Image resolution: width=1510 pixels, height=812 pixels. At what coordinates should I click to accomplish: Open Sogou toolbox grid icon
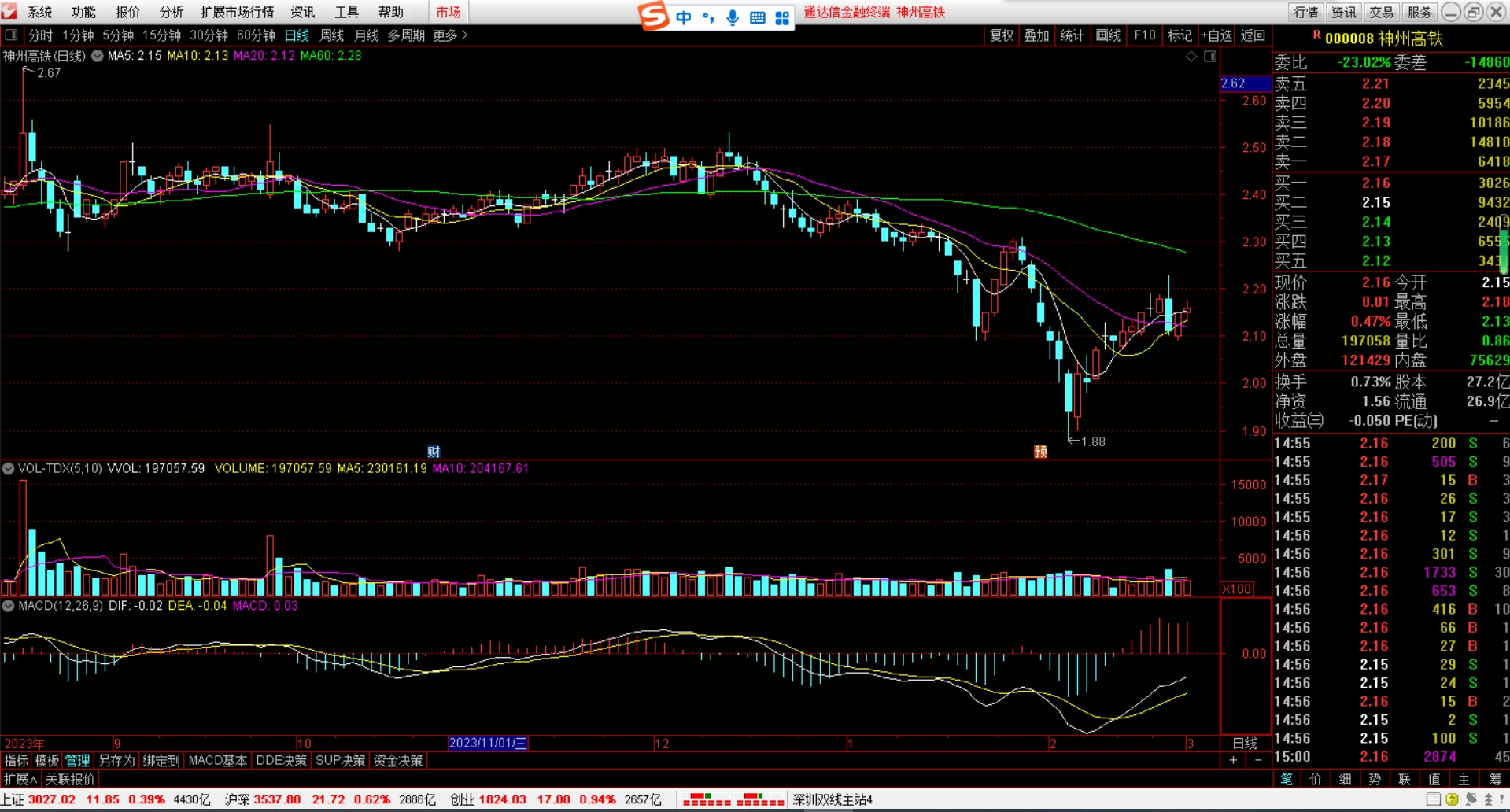[x=782, y=17]
